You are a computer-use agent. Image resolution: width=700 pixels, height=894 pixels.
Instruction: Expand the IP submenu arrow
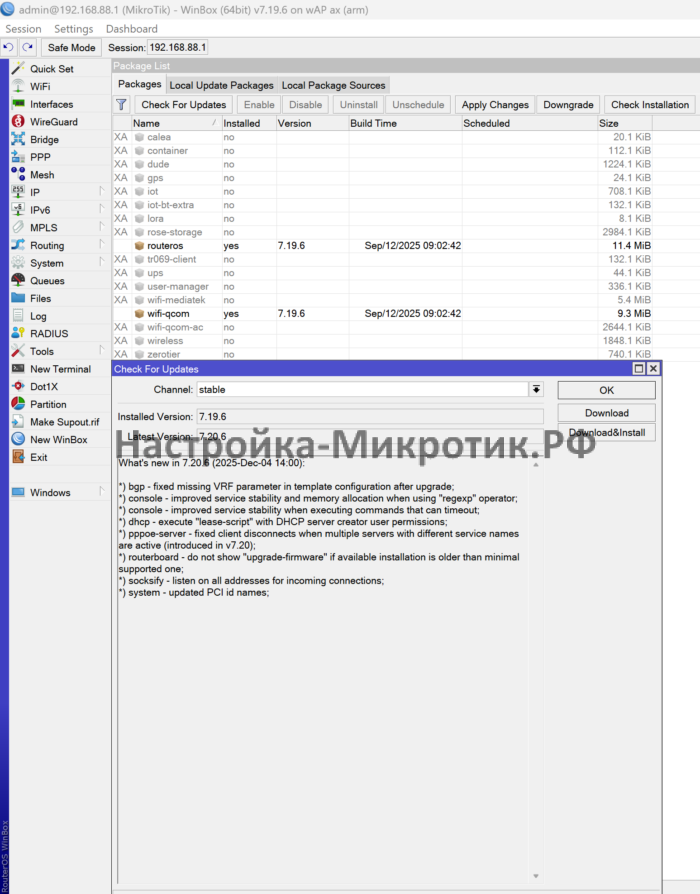pyautogui.click(x=101, y=192)
